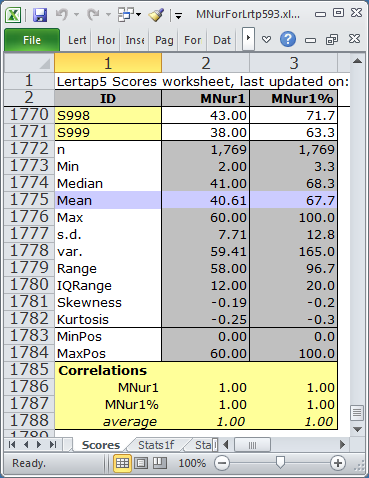
Task: Save the workbook with floppy icon
Action: [x=40, y=15]
